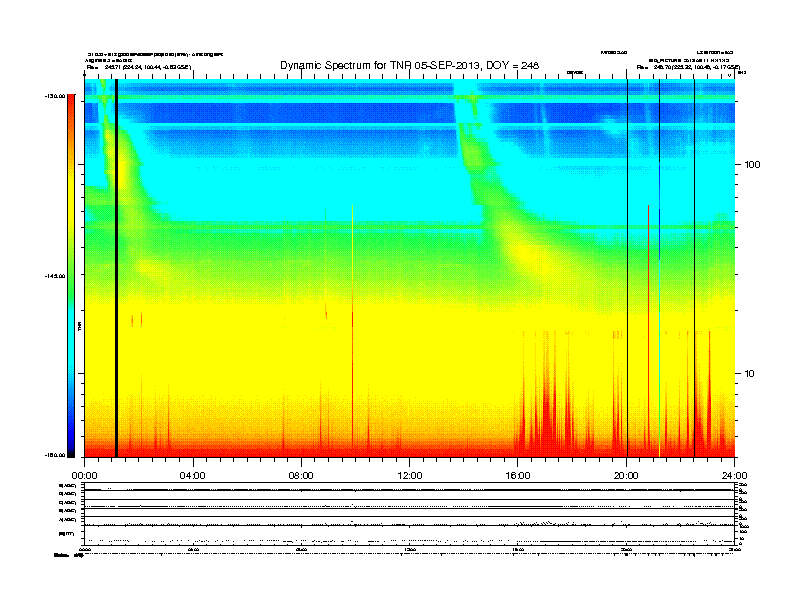Screen dimensions: 792x612
Task: Click the vertical rainbow color scale bar
Action: click(x=71, y=276)
